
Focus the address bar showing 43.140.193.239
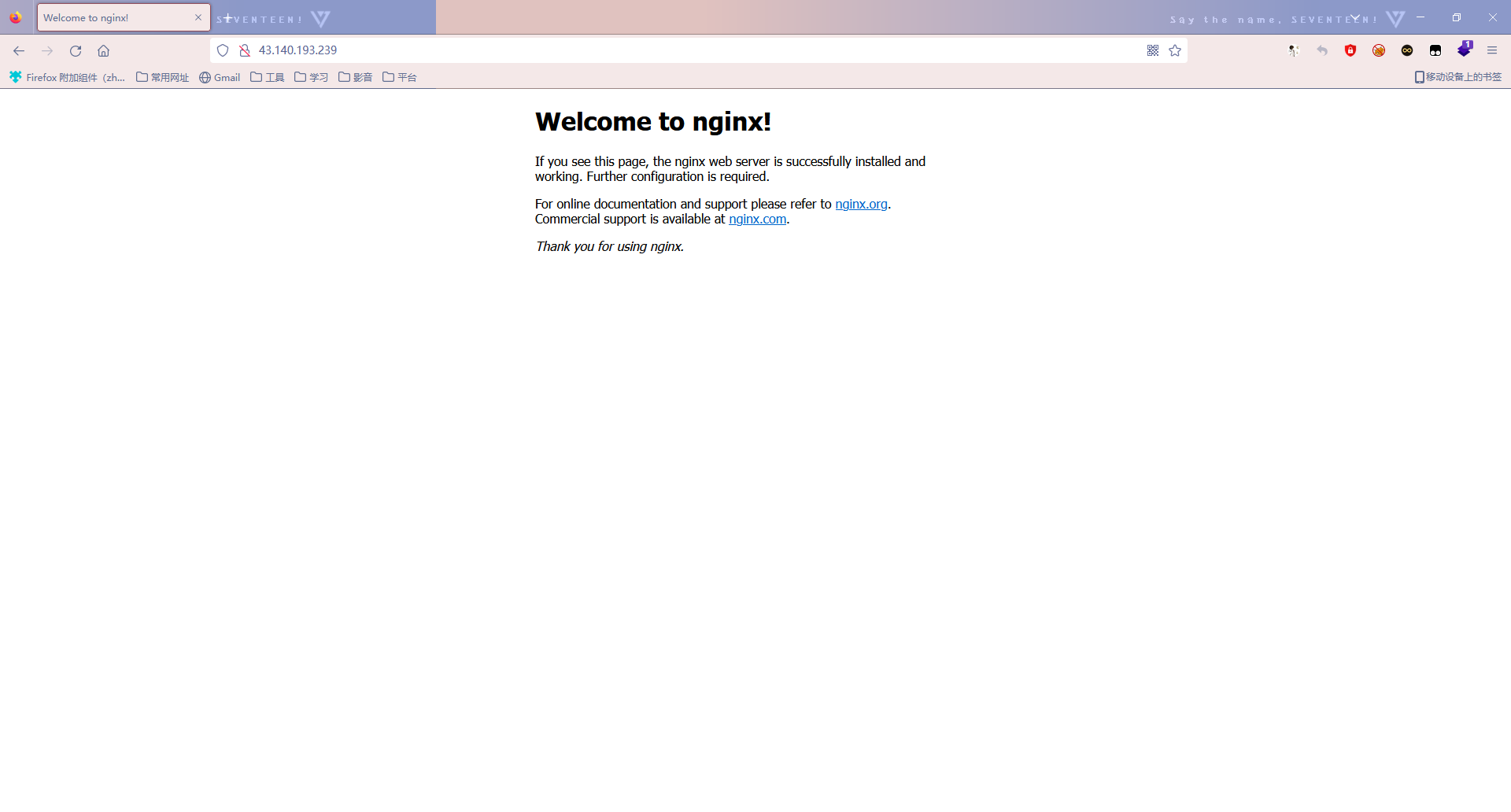coord(699,50)
